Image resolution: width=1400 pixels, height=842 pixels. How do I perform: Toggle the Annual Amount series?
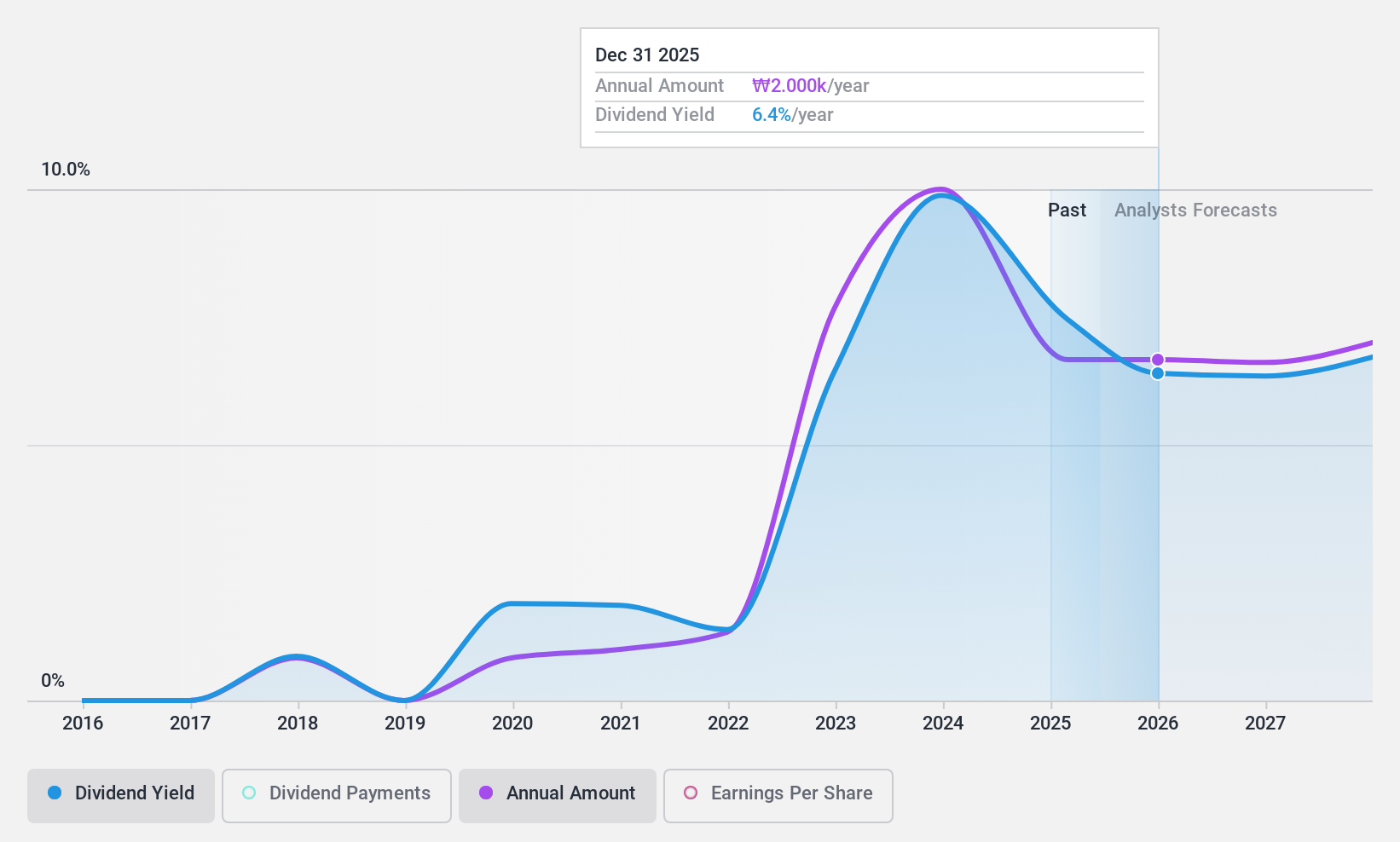point(558,796)
